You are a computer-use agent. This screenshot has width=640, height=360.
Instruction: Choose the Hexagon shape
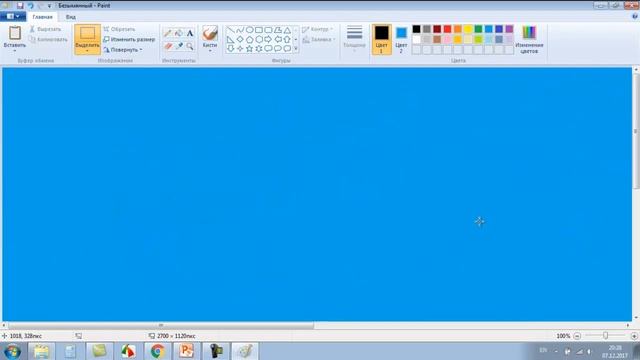pos(259,40)
